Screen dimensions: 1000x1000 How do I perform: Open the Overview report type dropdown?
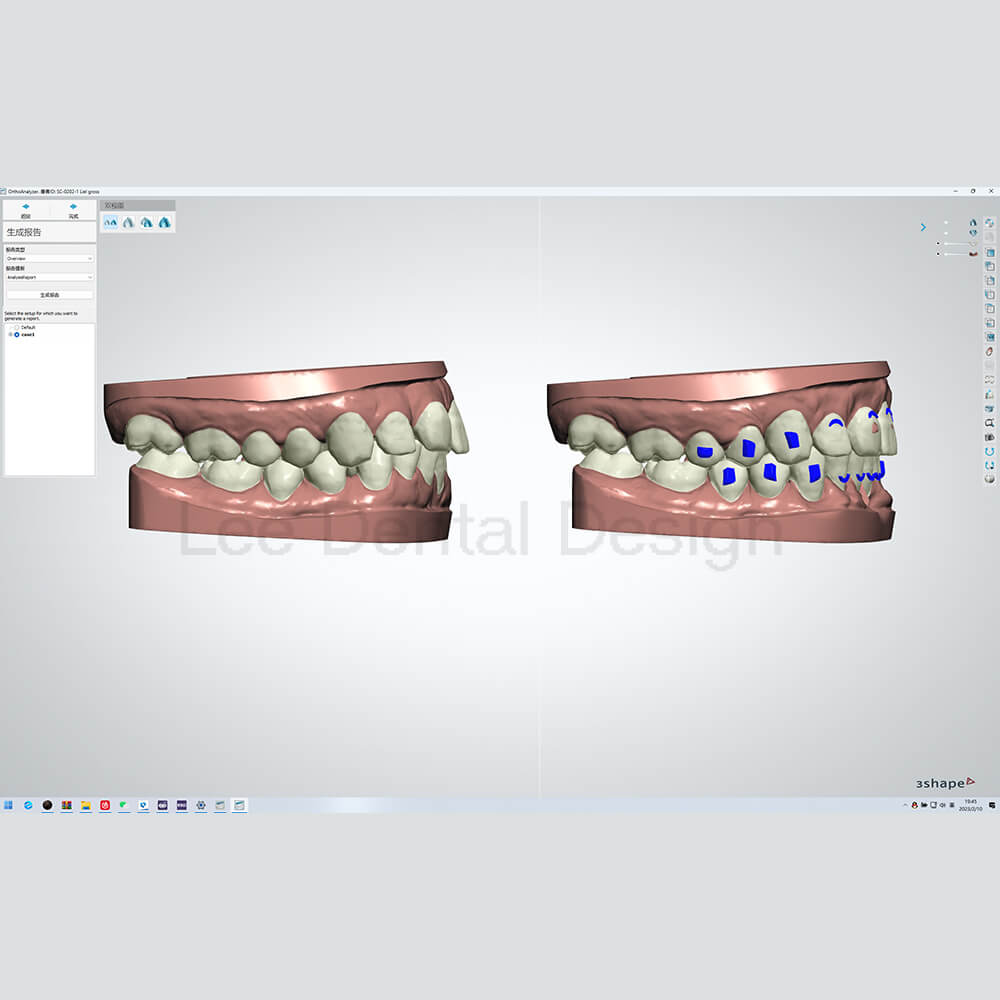coord(49,258)
